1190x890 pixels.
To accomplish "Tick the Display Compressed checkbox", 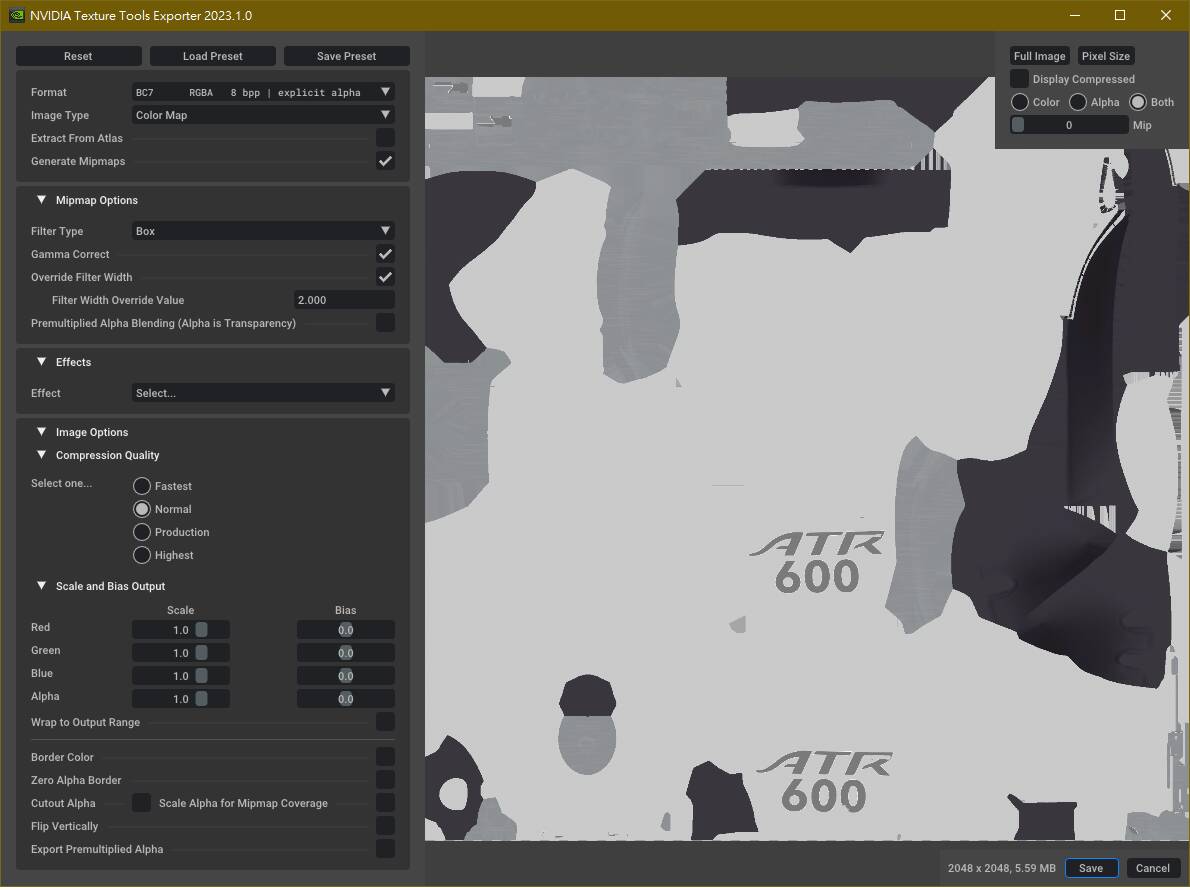I will (1019, 79).
